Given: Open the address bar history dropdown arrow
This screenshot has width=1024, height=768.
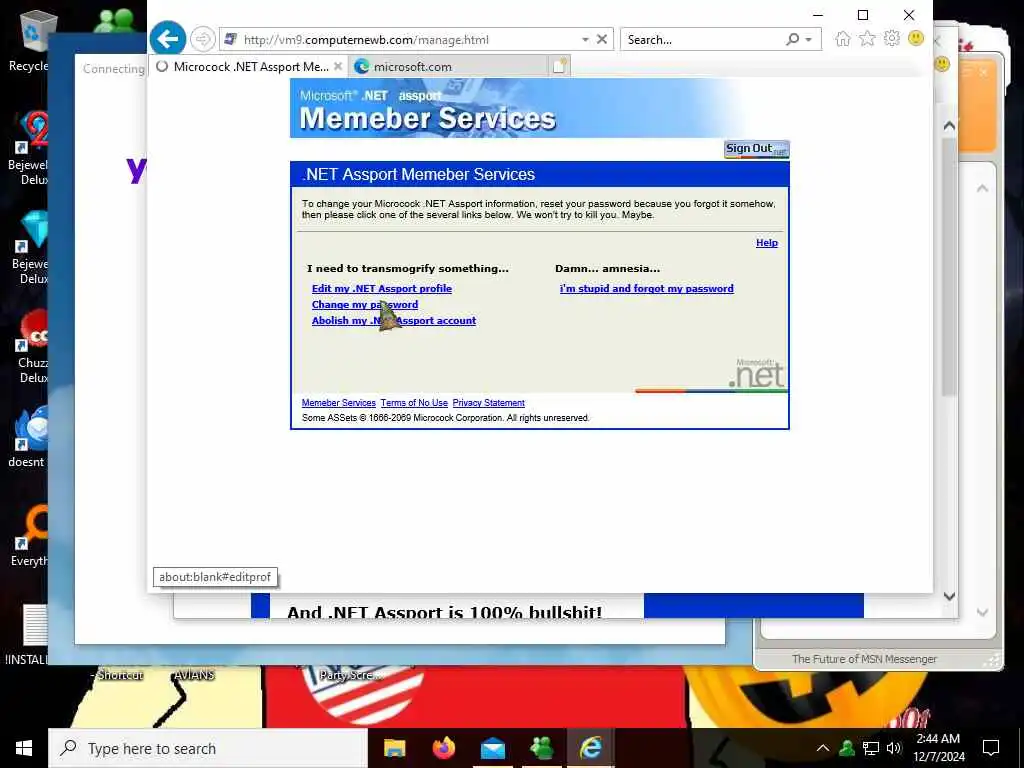Looking at the screenshot, I should [585, 40].
